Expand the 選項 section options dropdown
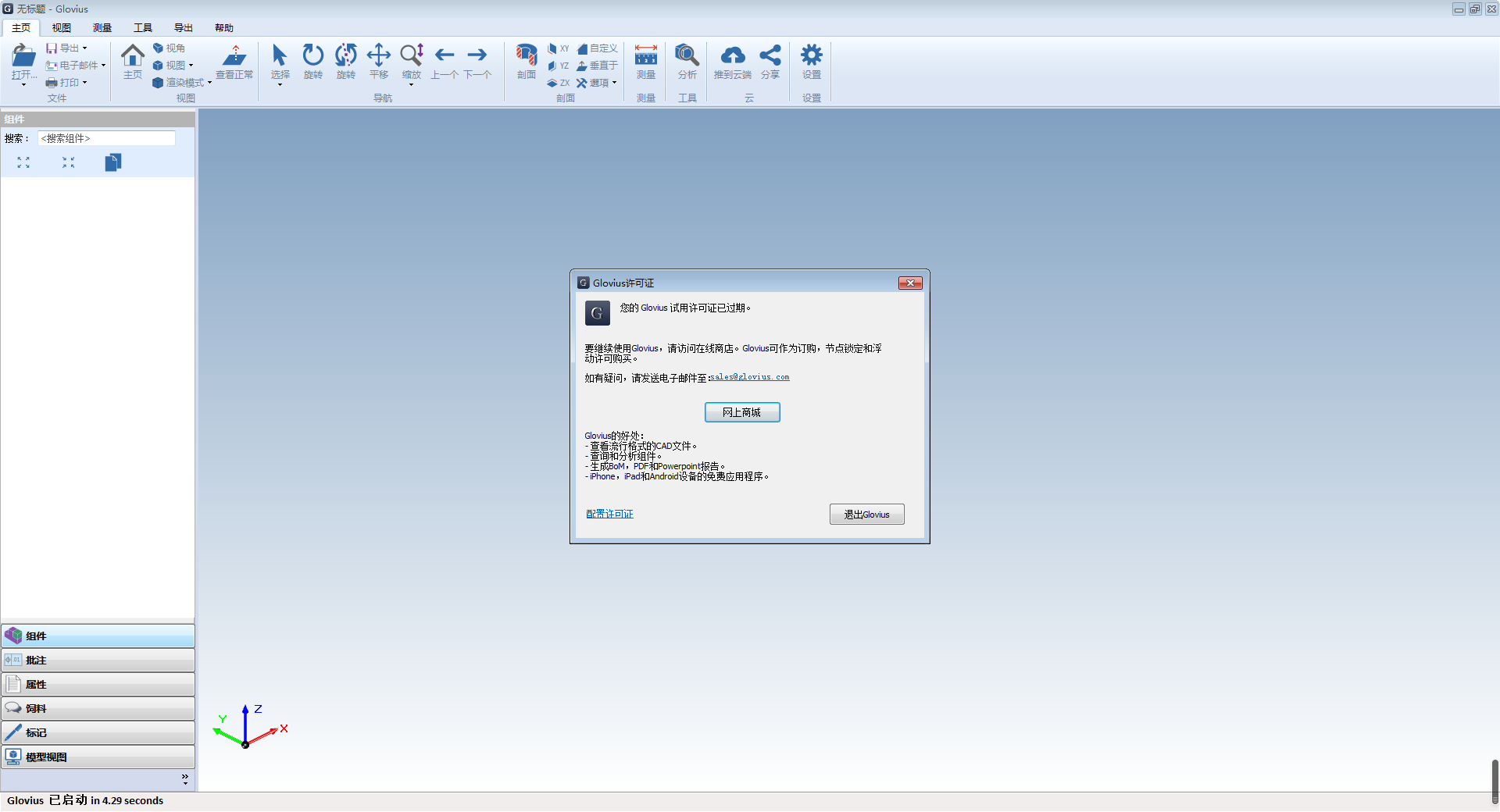Screen dimensions: 1500x812 tap(614, 83)
